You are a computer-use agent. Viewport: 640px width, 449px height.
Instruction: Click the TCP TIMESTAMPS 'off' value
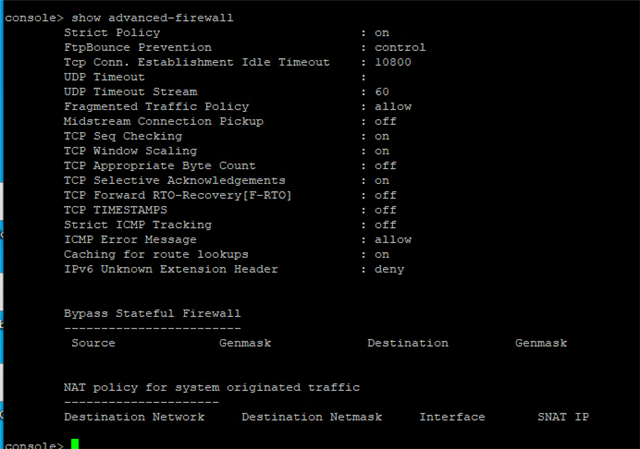point(385,210)
